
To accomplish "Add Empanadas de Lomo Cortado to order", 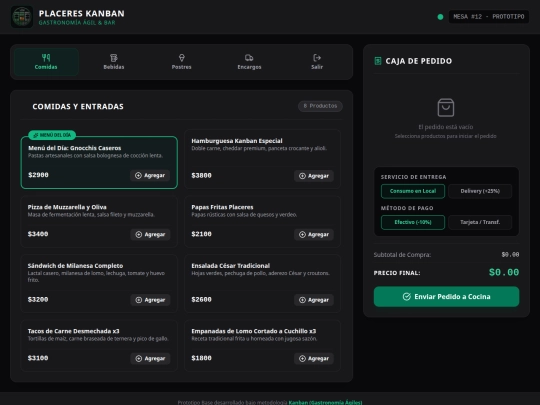I will pos(314,358).
